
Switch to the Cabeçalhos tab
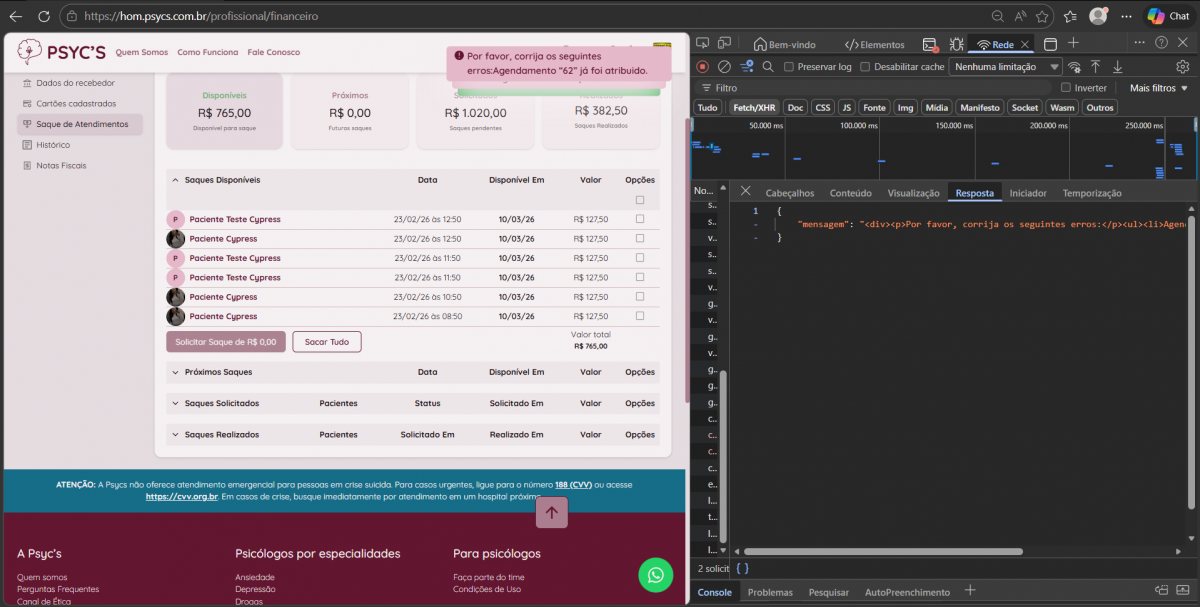[789, 193]
